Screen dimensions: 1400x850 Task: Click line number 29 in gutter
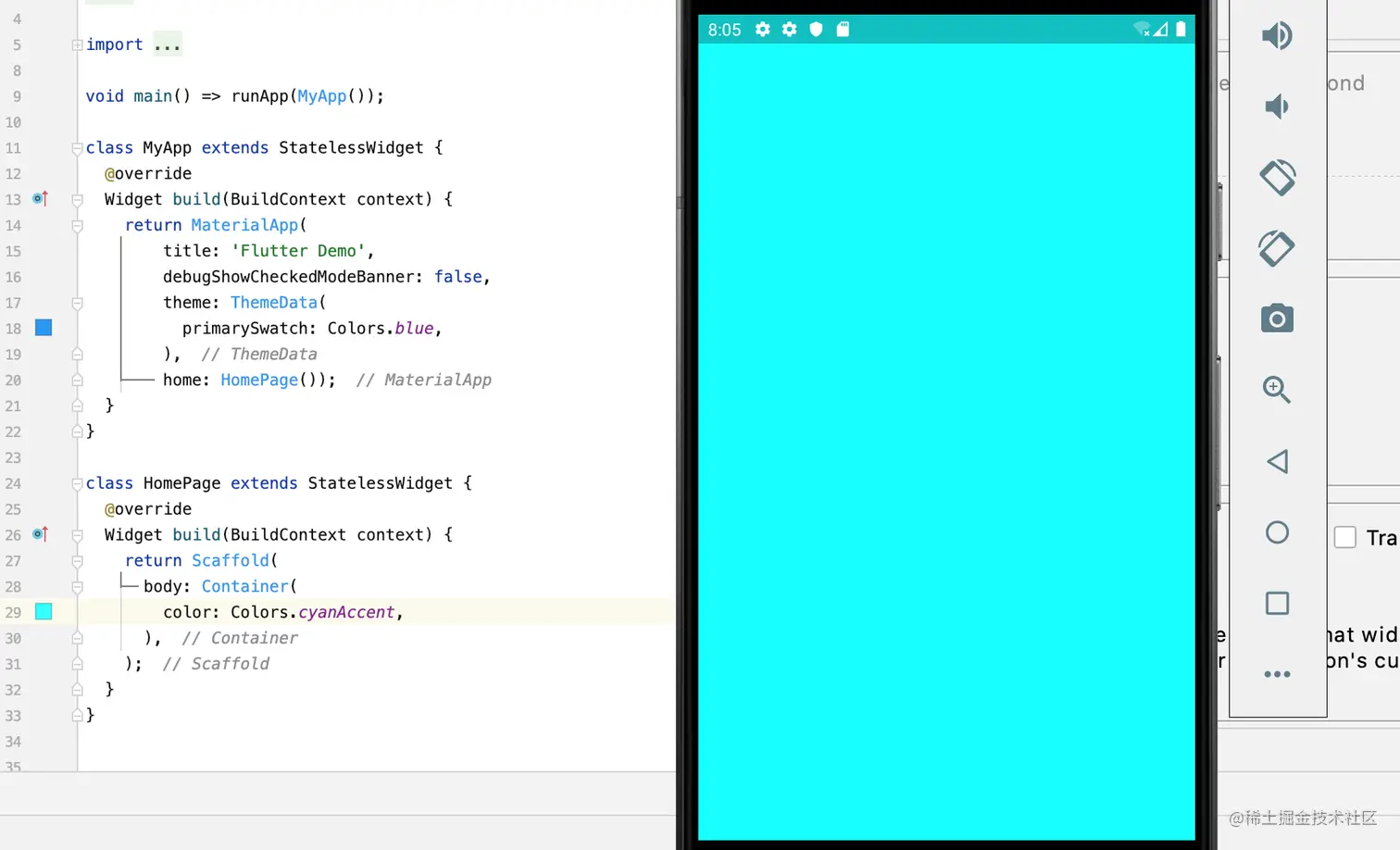(x=13, y=612)
